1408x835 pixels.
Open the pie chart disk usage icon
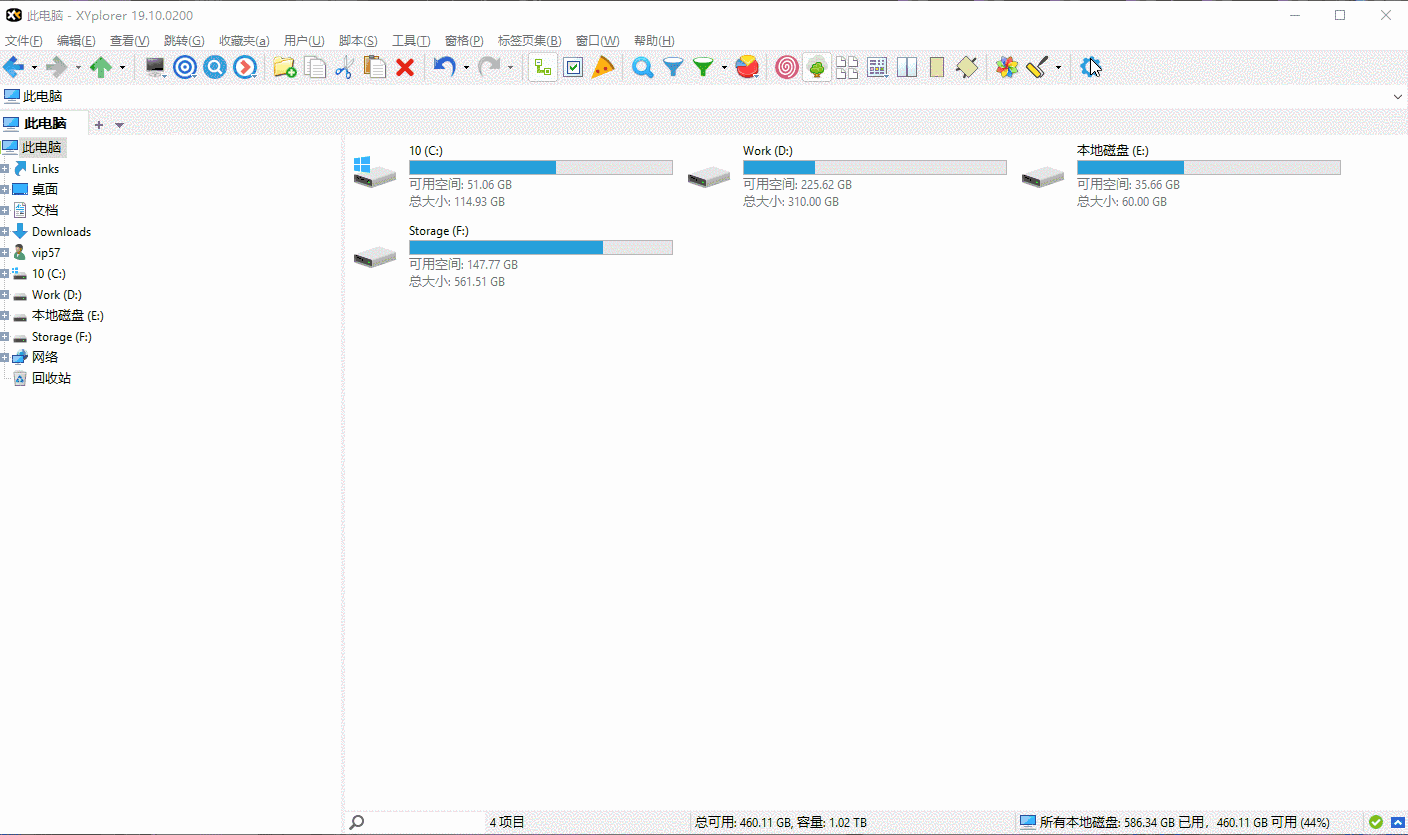pos(747,67)
